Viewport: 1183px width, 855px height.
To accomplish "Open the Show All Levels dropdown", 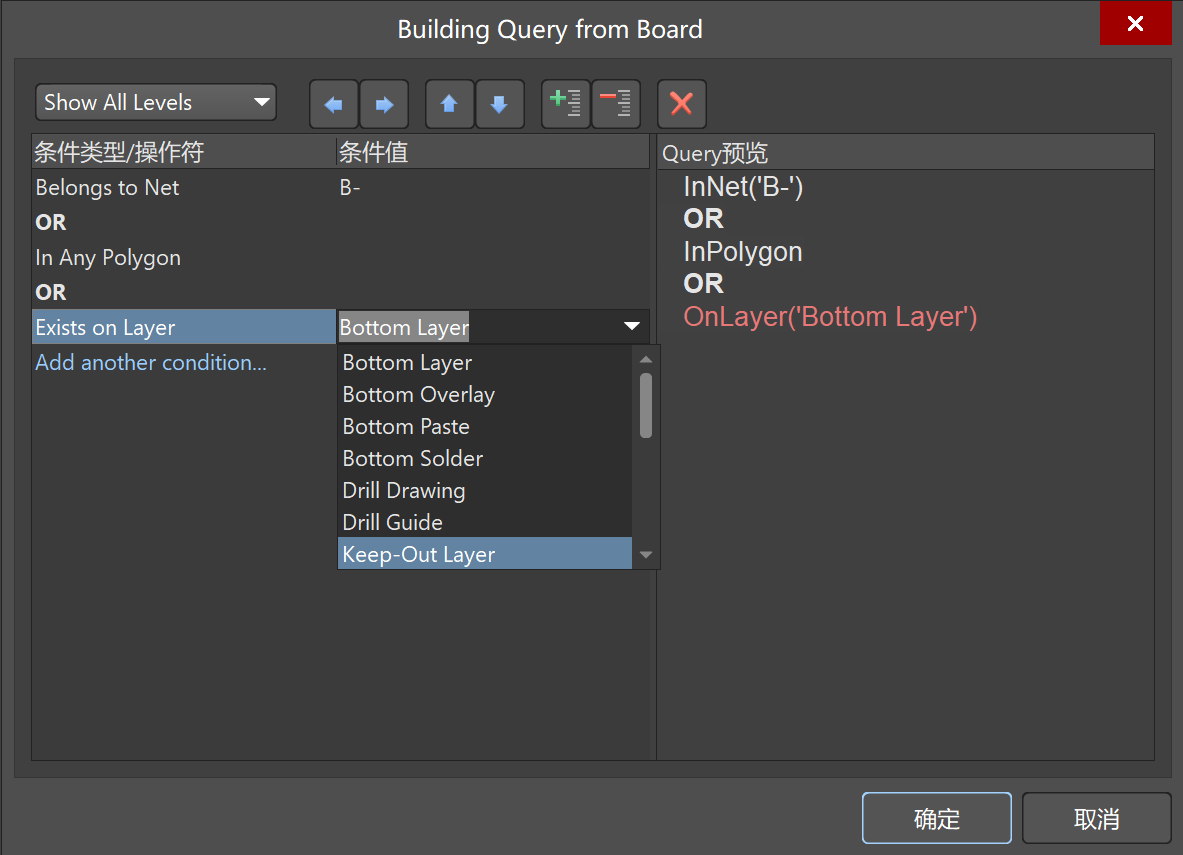I will 156,102.
